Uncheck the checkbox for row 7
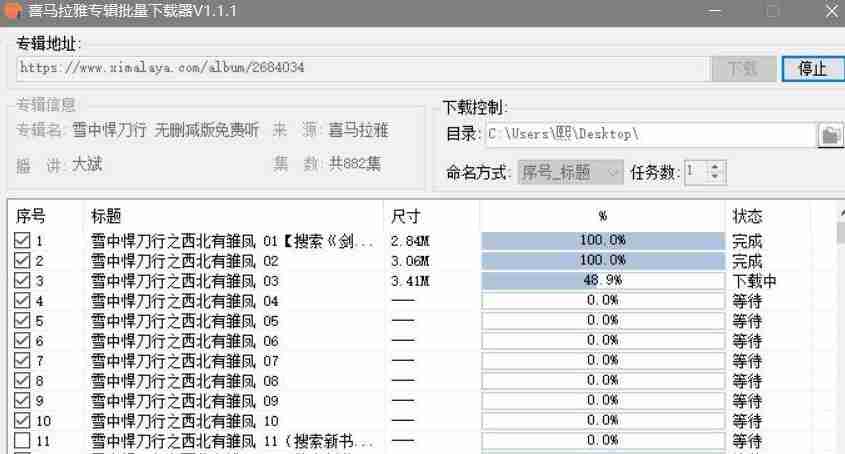 tap(22, 360)
